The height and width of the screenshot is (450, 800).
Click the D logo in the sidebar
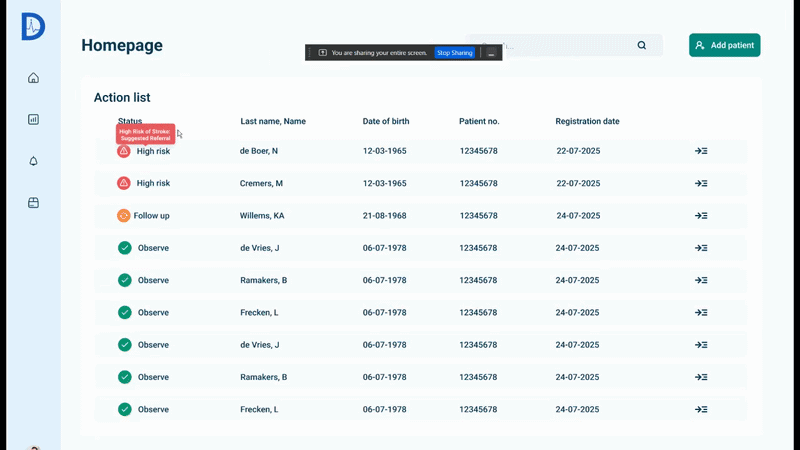(x=33, y=27)
